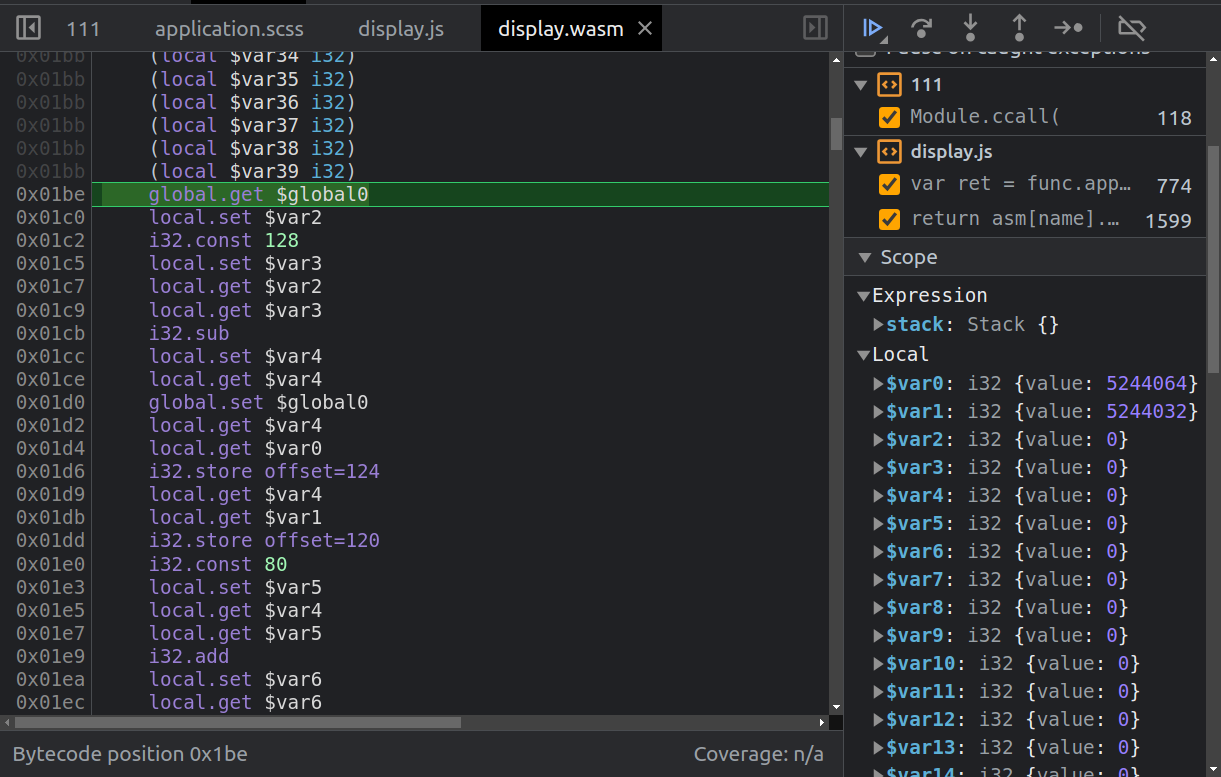
Task: Expand the stack expression entry
Action: click(x=878, y=324)
